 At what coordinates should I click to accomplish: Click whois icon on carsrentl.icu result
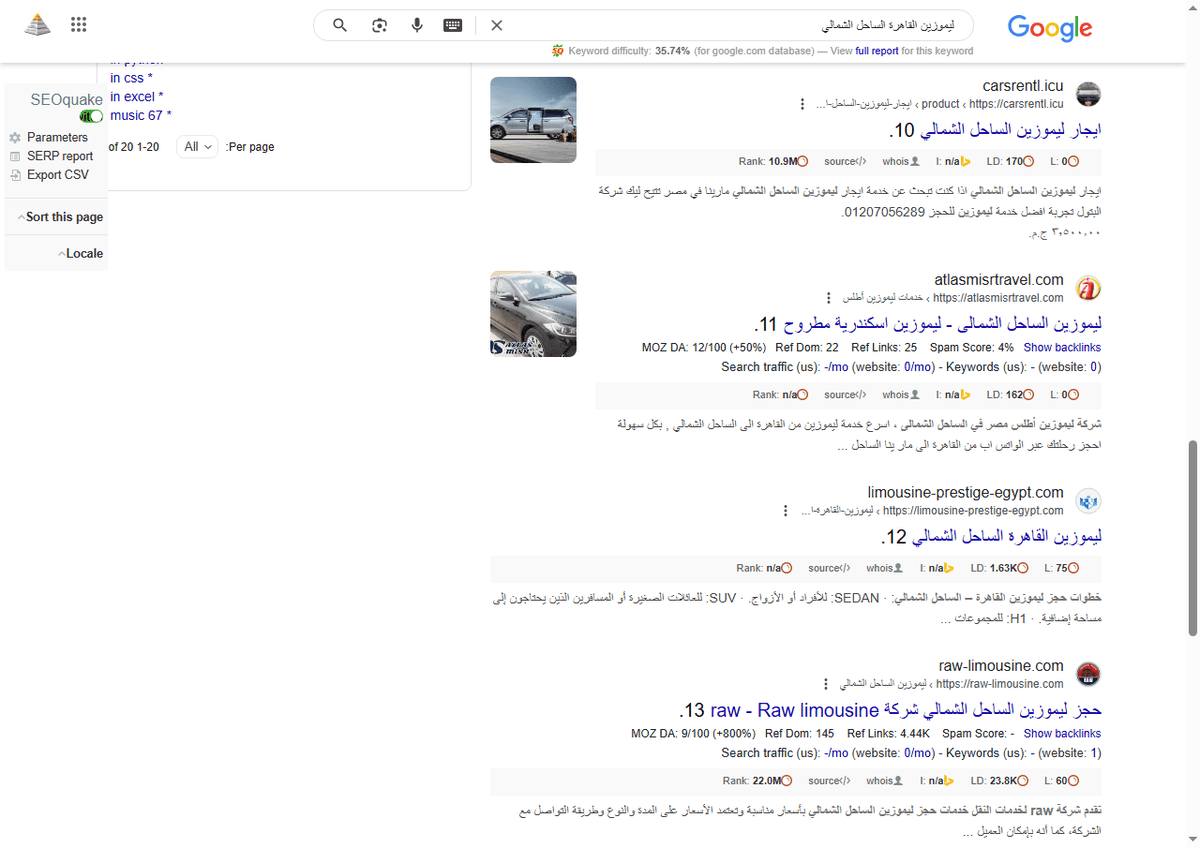click(899, 161)
